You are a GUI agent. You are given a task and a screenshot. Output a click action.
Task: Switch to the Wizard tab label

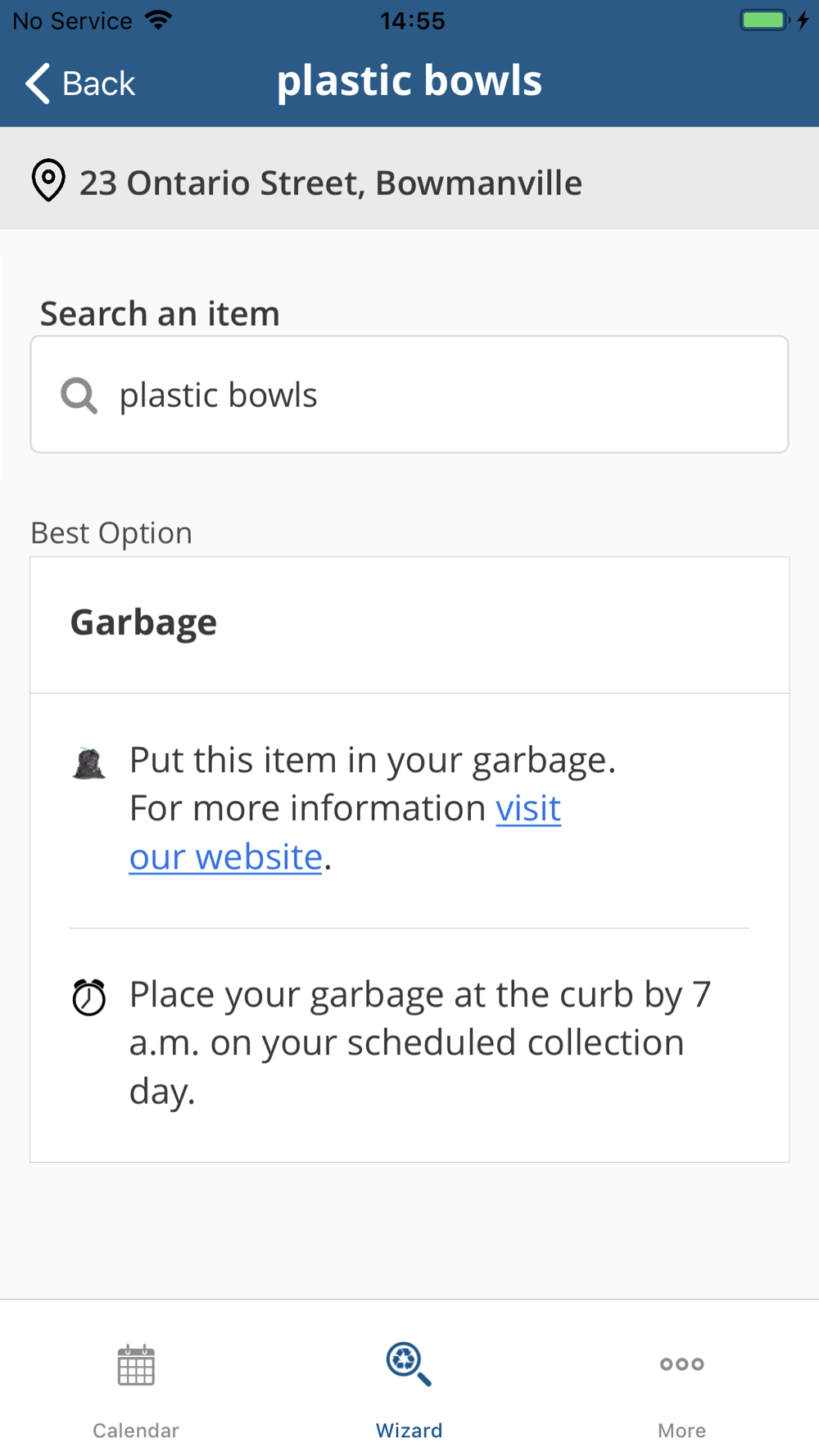(x=409, y=1431)
